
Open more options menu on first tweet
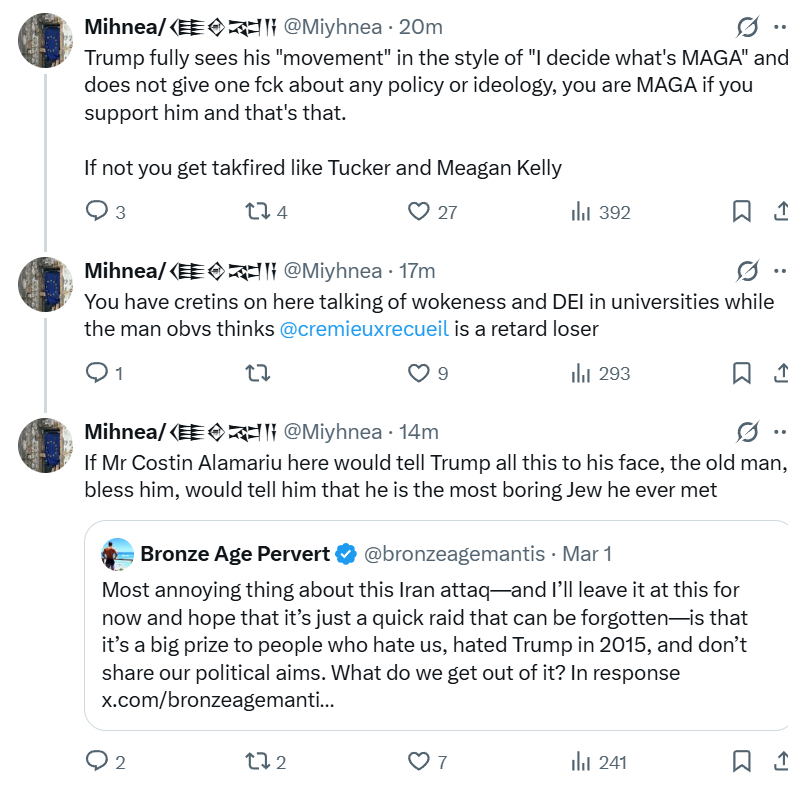(779, 27)
